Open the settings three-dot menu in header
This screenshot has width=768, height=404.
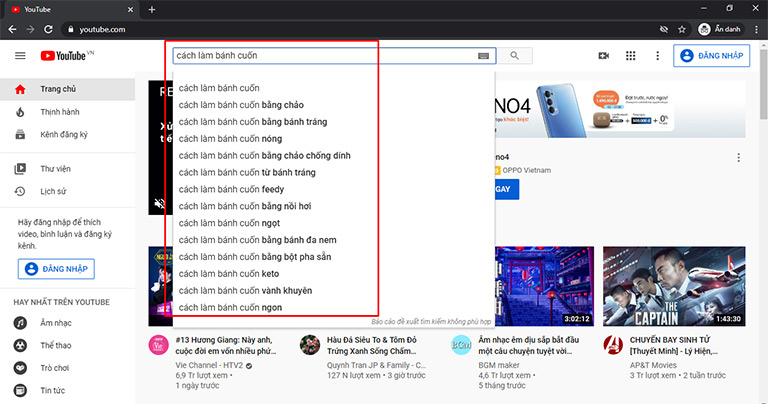pyautogui.click(x=657, y=56)
